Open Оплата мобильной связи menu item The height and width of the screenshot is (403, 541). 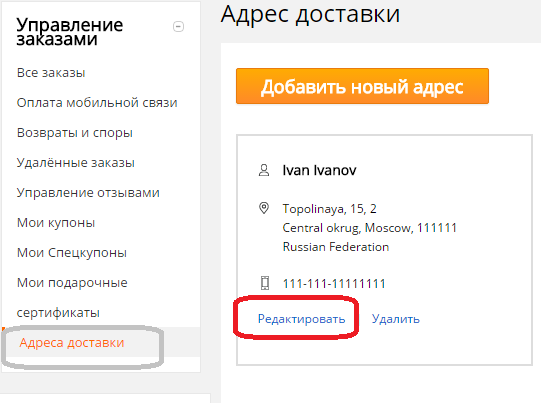[97, 103]
